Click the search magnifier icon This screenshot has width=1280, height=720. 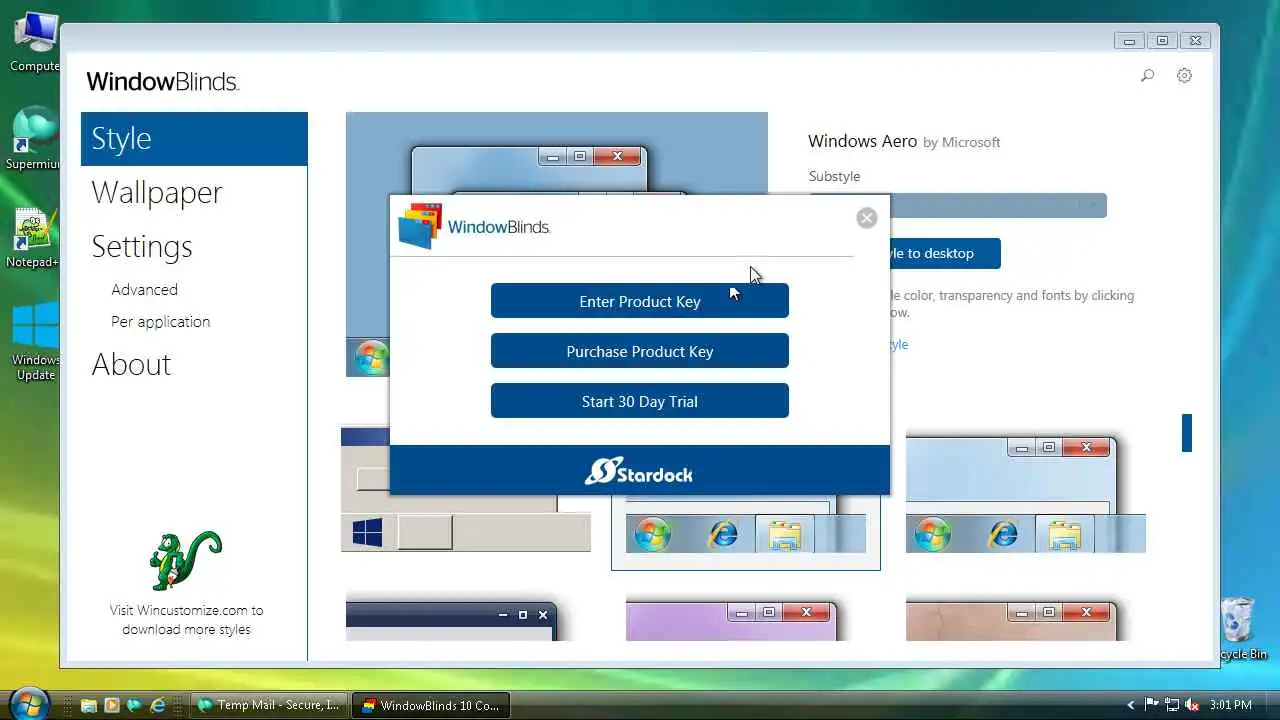(x=1148, y=75)
